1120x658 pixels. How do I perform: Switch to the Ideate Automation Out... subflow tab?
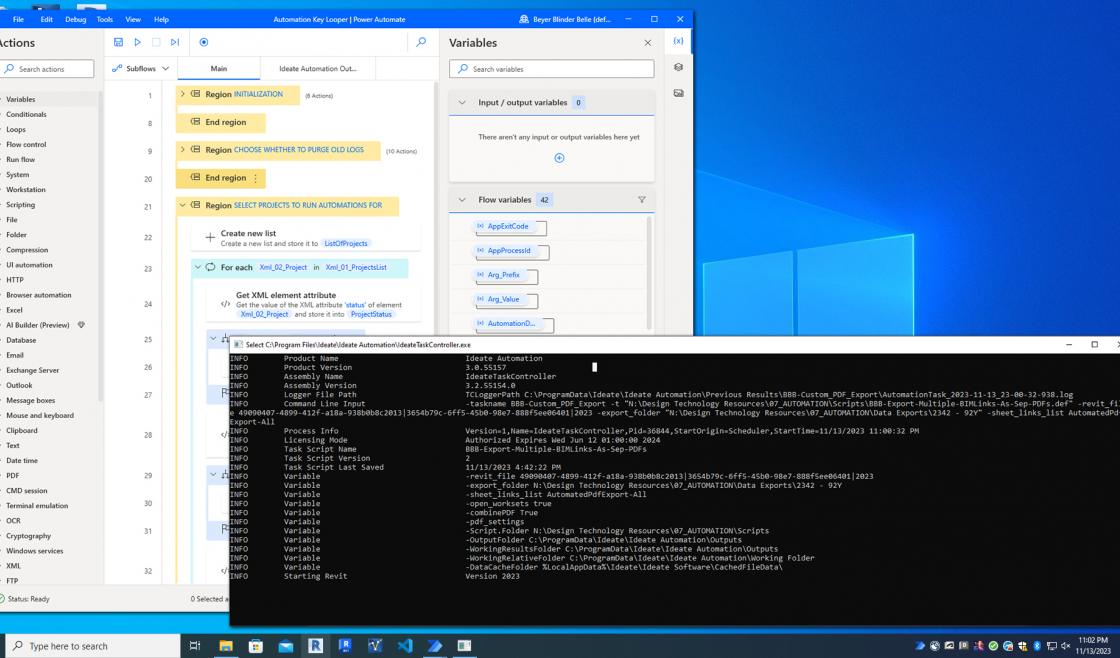pyautogui.click(x=317, y=69)
